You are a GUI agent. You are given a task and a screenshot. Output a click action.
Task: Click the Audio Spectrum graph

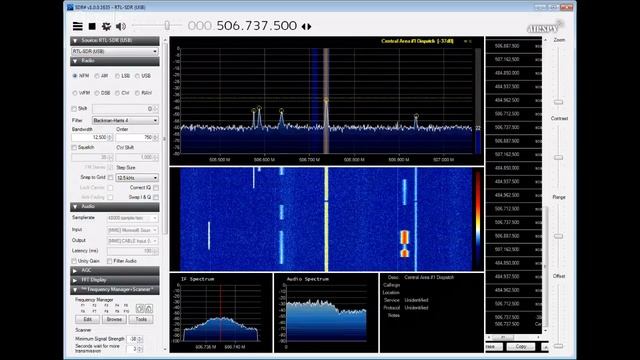326,313
